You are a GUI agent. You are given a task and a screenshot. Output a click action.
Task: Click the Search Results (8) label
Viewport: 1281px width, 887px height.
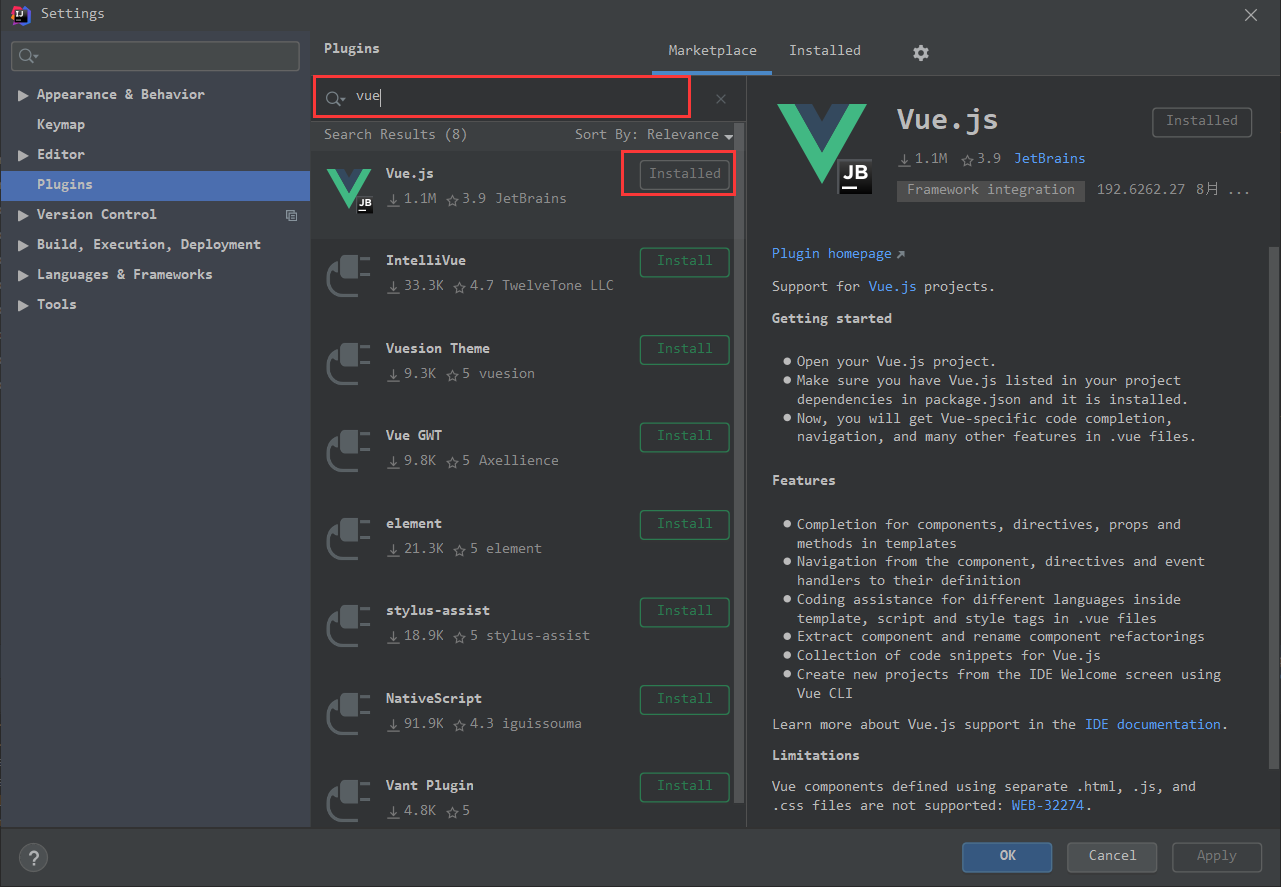point(395,135)
